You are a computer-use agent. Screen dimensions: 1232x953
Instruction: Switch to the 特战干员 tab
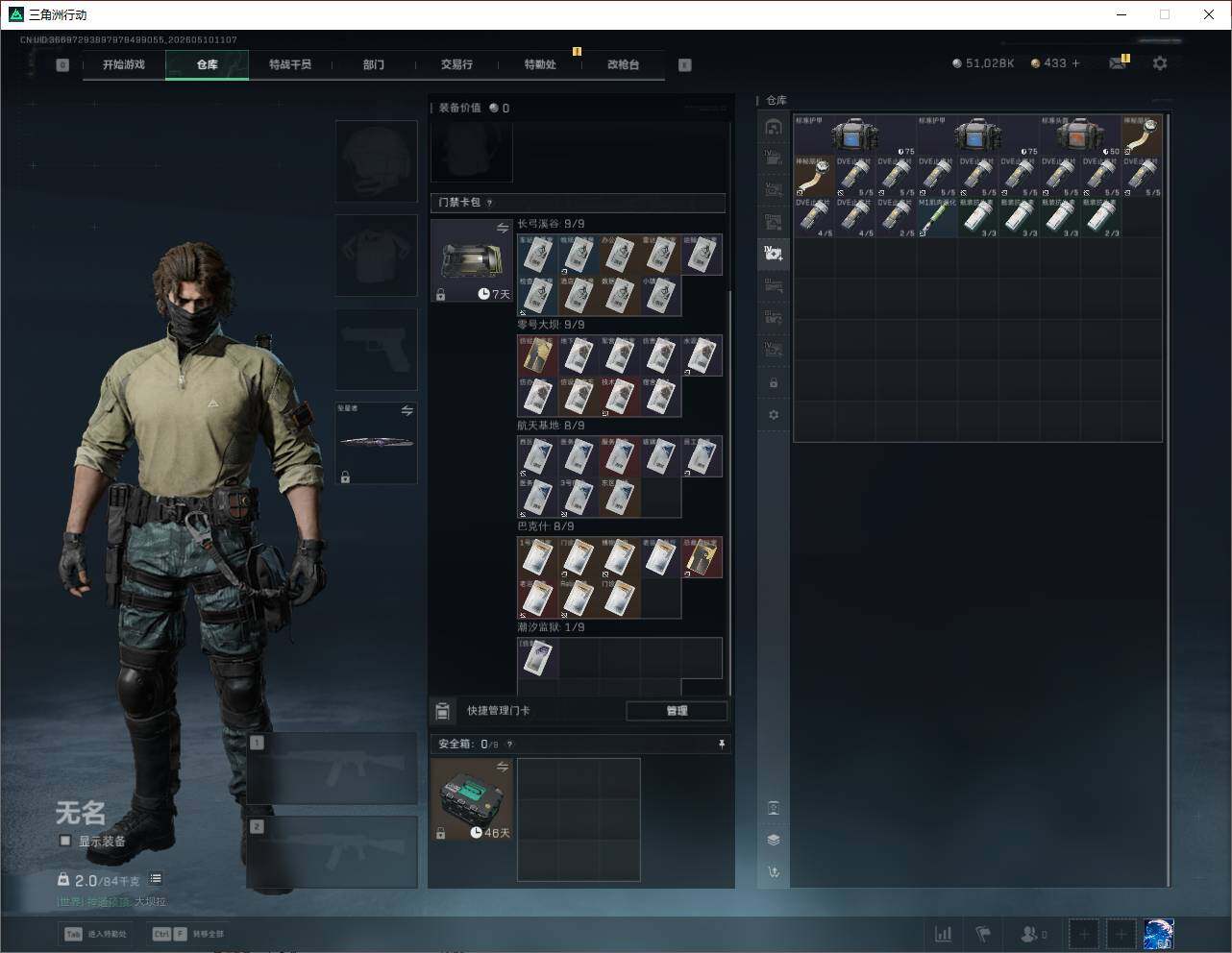pyautogui.click(x=290, y=64)
